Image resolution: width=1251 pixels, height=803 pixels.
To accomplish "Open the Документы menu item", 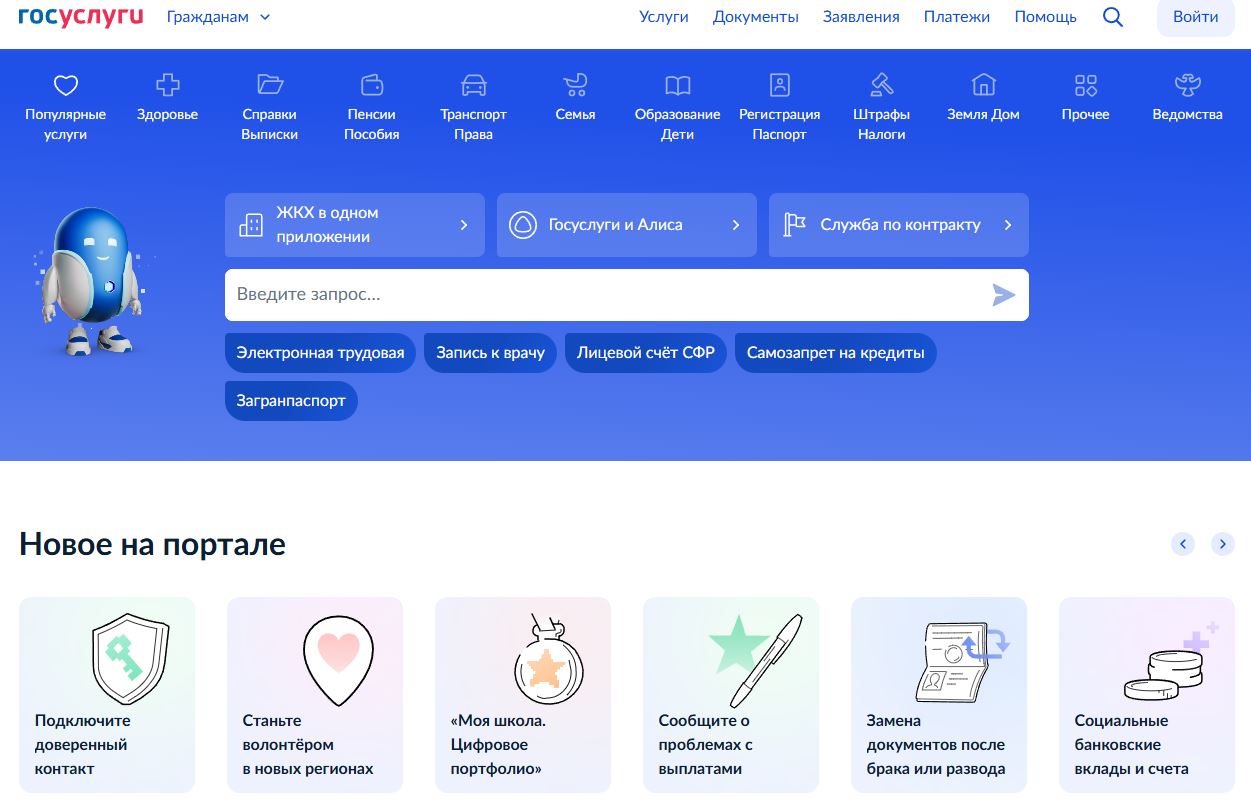I will click(x=755, y=17).
